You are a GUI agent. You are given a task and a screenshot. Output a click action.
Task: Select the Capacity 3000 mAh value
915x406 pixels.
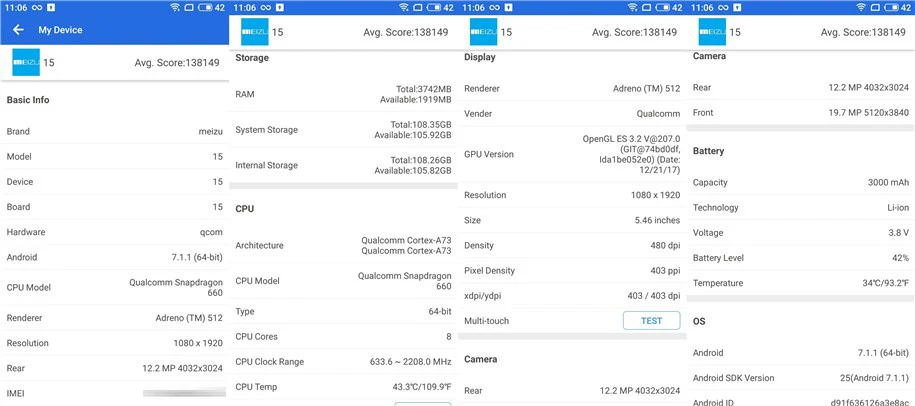click(889, 183)
